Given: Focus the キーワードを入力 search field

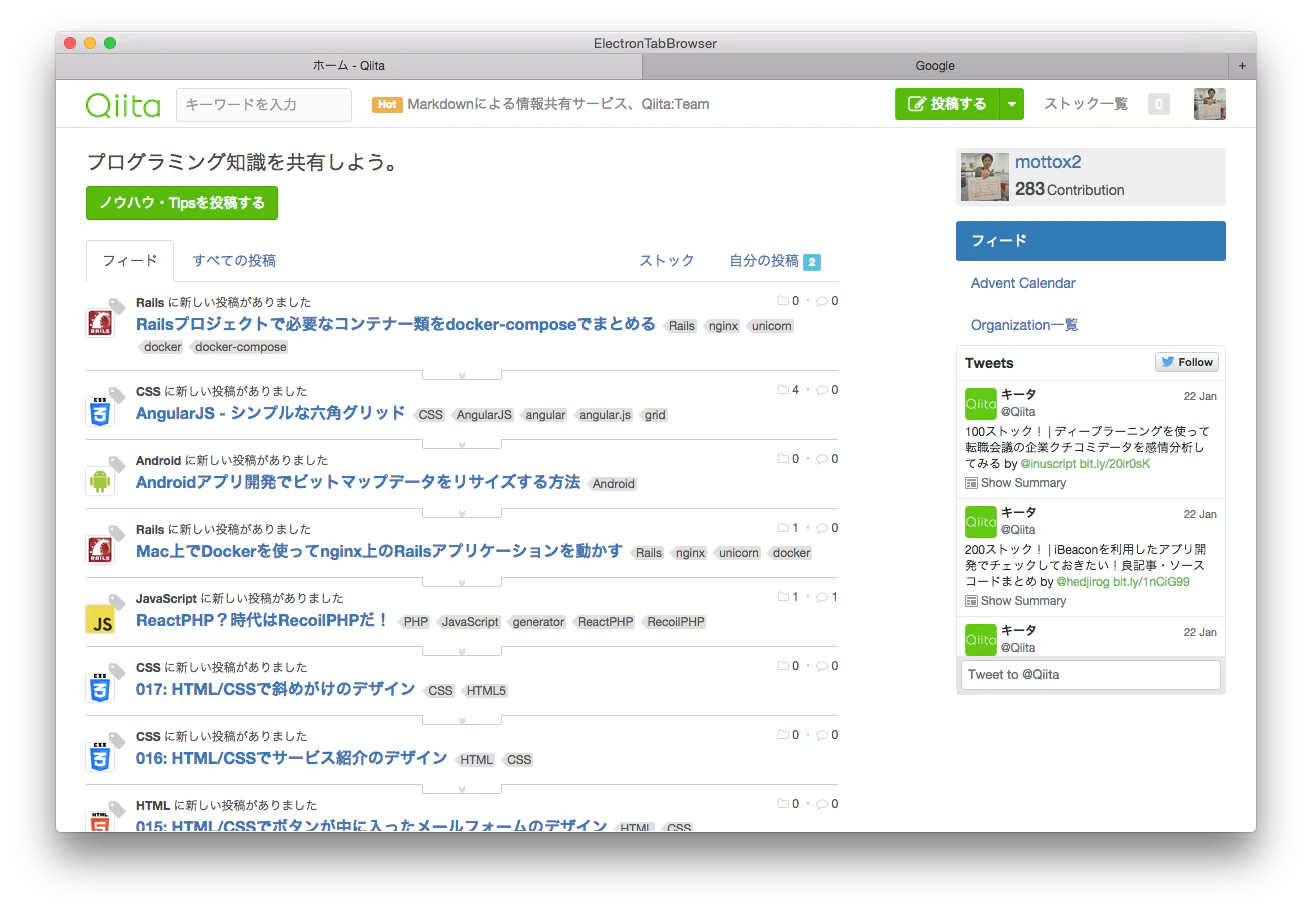Looking at the screenshot, I should click(x=264, y=105).
